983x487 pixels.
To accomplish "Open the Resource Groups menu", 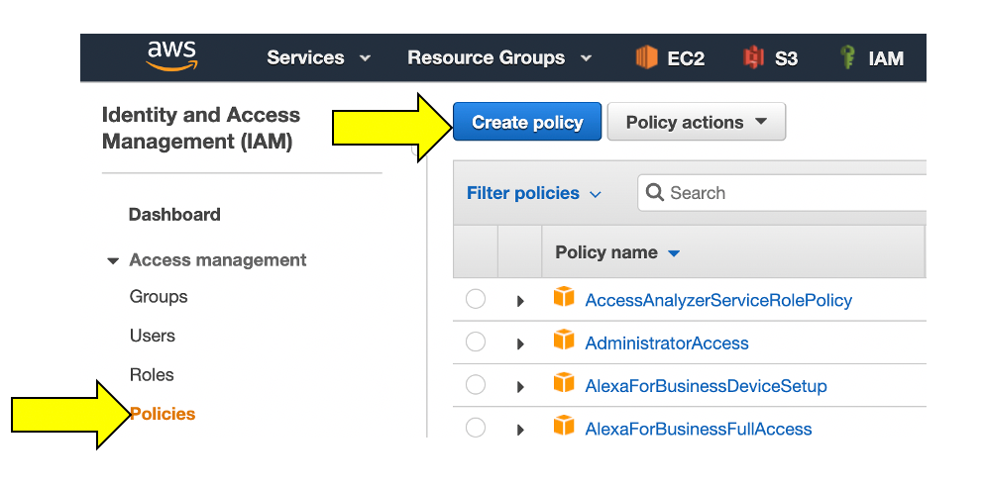I will (499, 58).
